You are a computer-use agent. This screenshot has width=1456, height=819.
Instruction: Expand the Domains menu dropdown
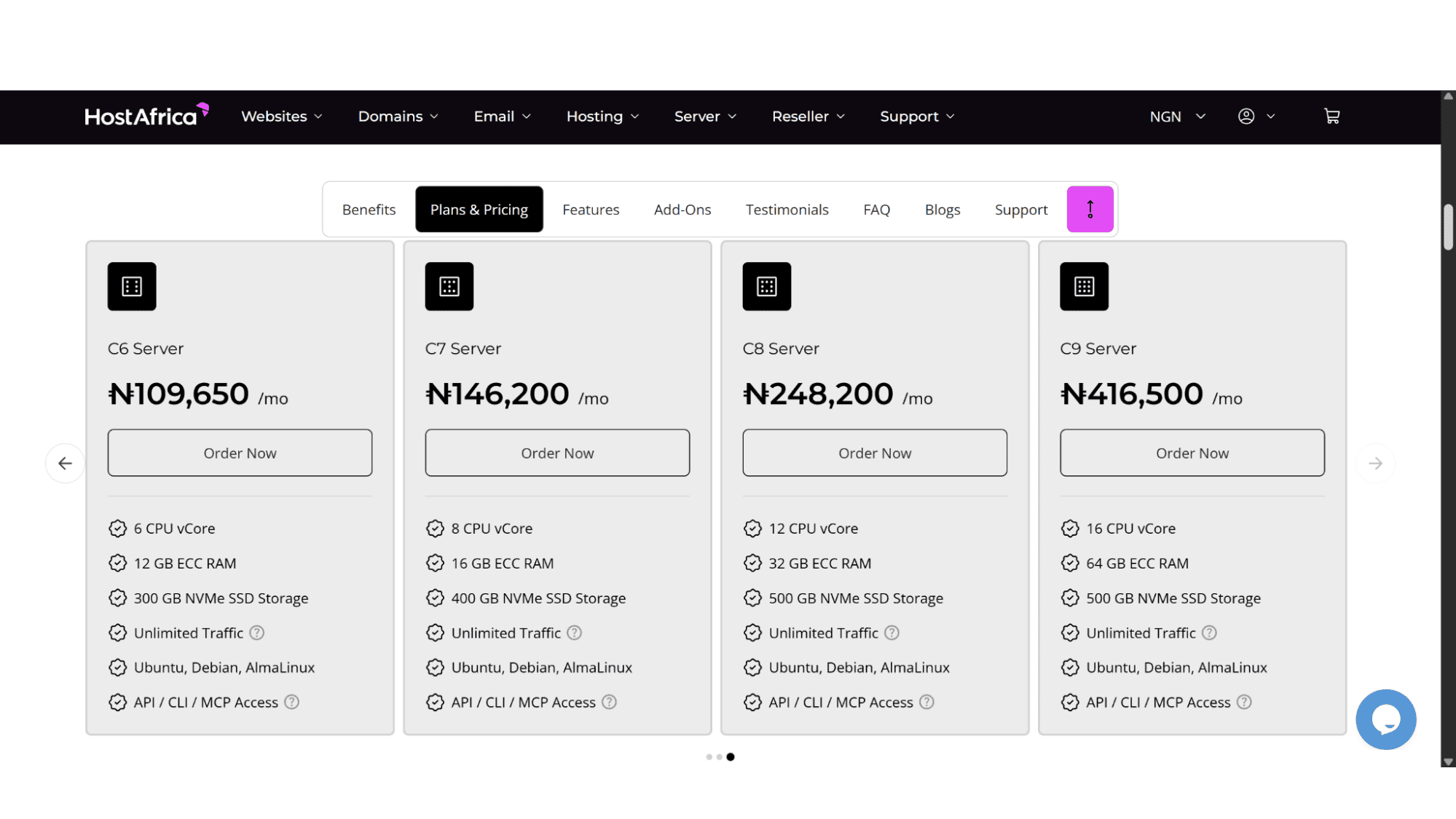398,116
